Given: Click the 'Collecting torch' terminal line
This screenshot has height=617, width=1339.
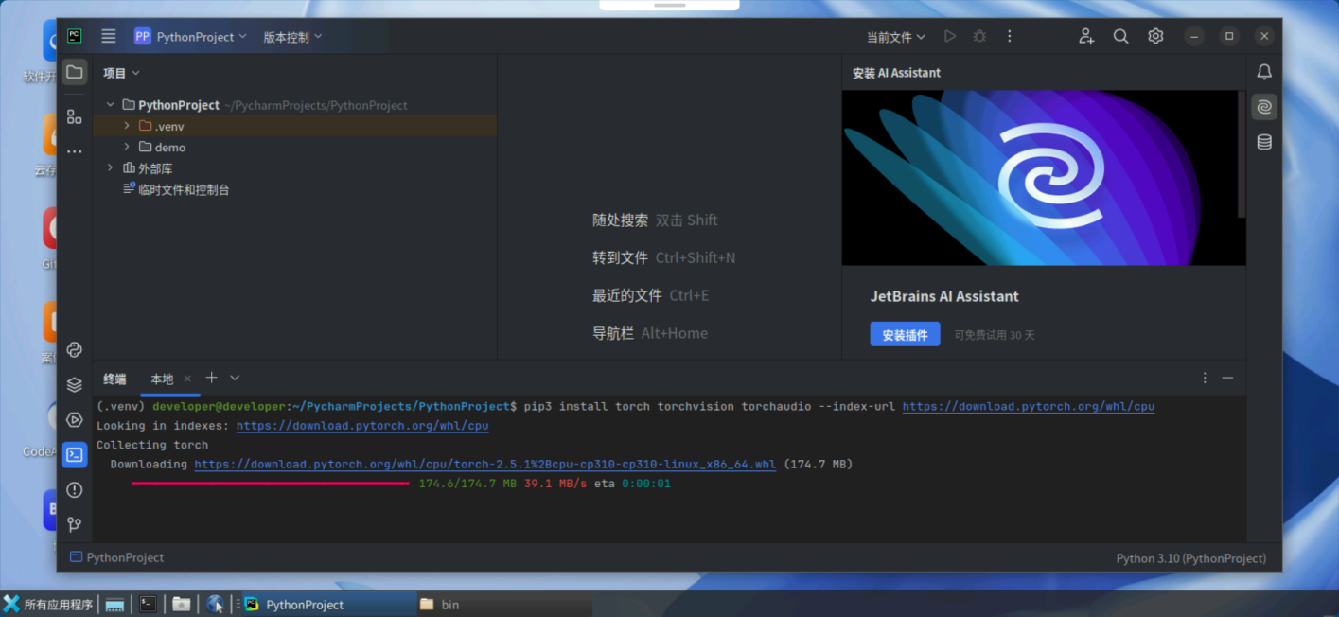Looking at the screenshot, I should 152,445.
